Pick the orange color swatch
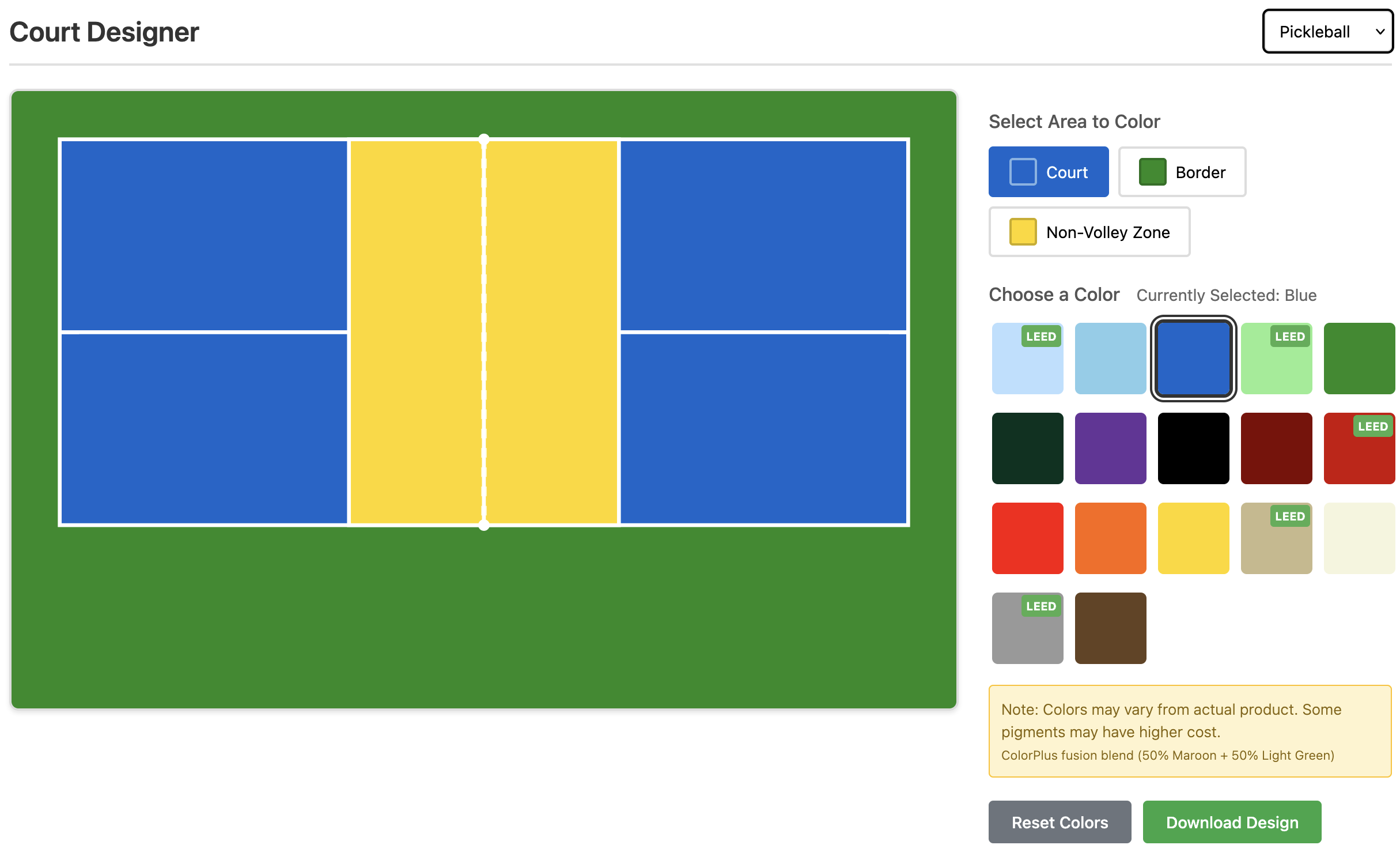1400x860 pixels. click(x=1110, y=538)
